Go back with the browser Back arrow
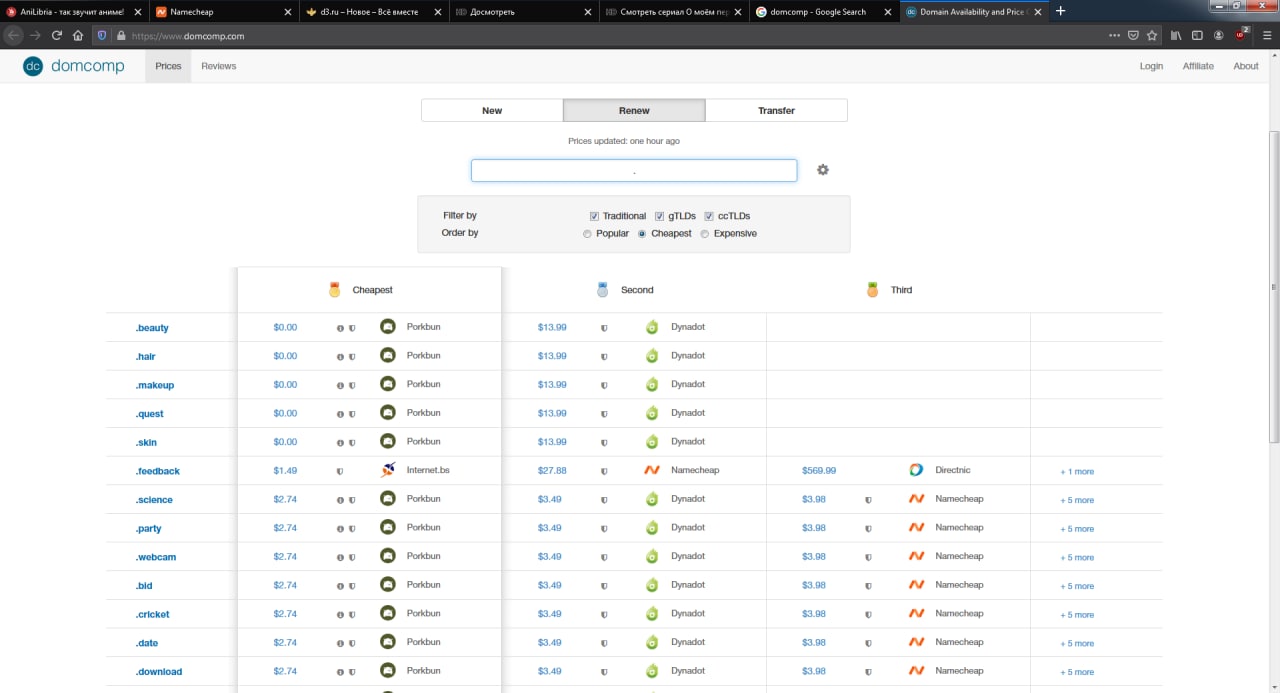The width and height of the screenshot is (1280, 693). (13, 35)
